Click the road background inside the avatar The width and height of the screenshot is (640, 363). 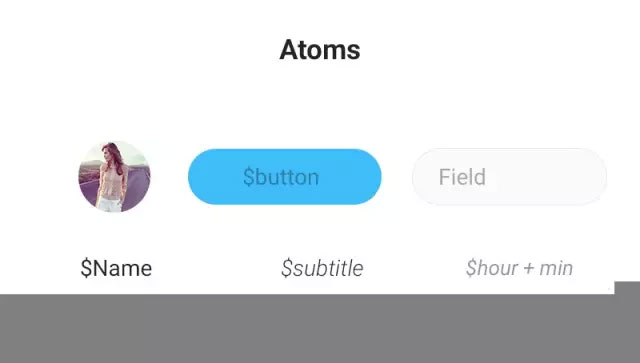pyautogui.click(x=137, y=190)
